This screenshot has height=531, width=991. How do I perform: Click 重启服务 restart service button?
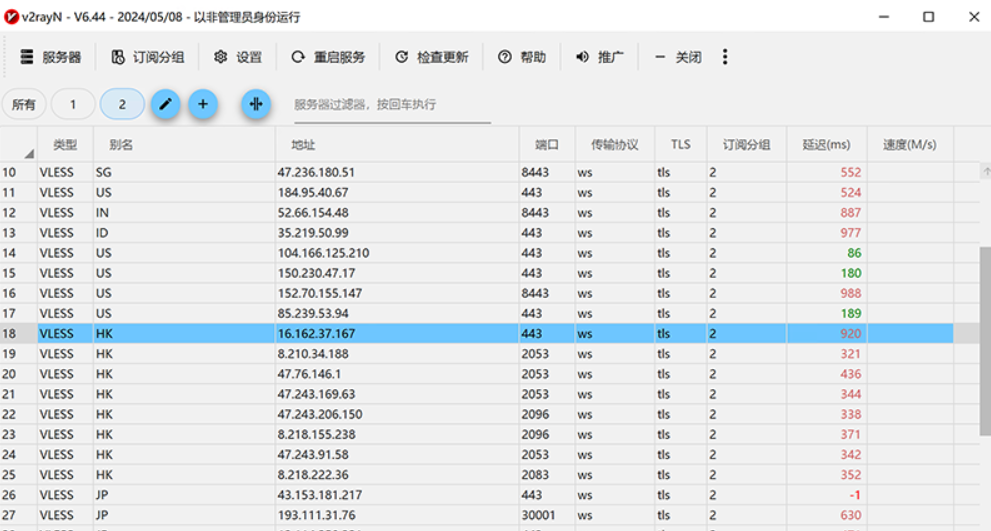pos(329,57)
